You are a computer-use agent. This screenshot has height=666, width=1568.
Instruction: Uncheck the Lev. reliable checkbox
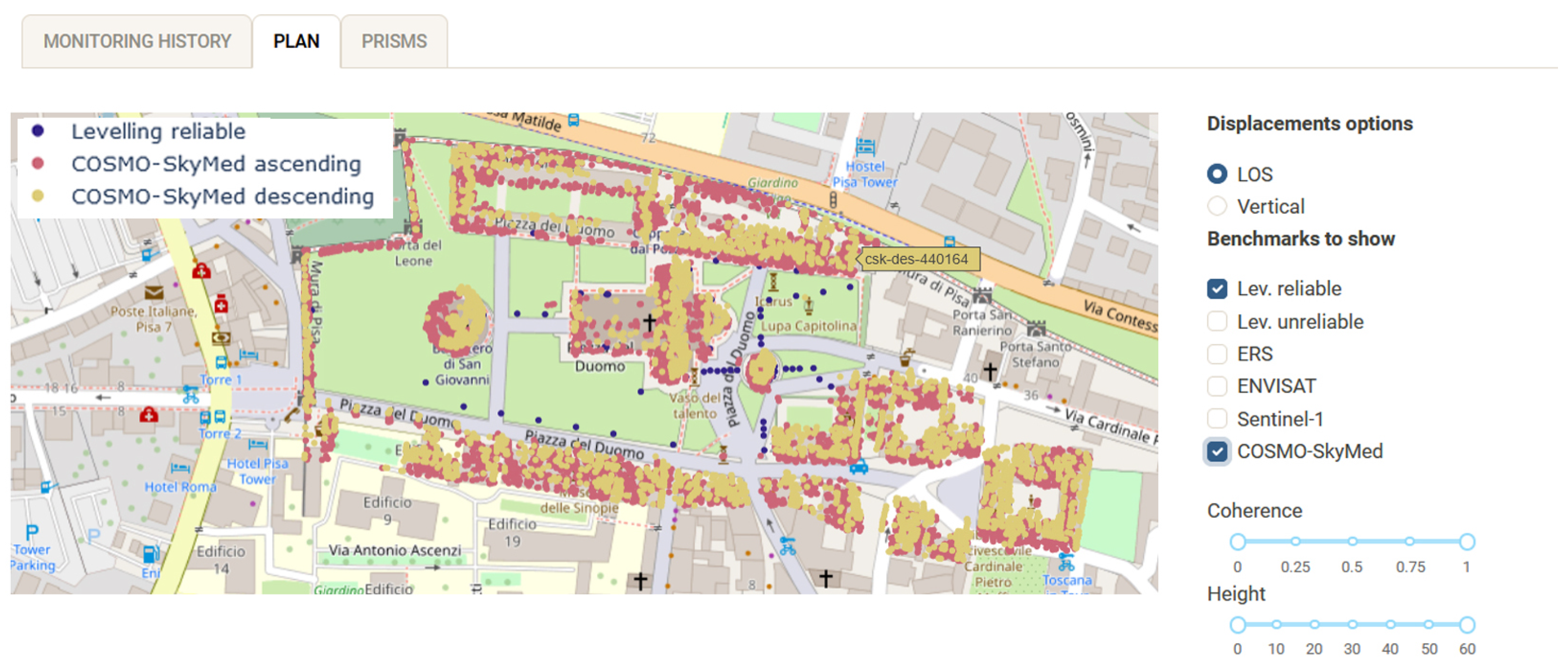1217,288
